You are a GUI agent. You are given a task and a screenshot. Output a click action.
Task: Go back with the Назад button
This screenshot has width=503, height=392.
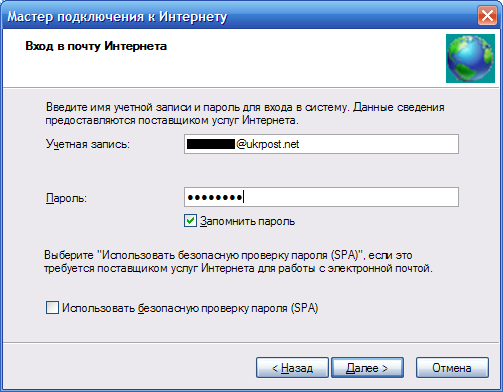click(x=292, y=368)
